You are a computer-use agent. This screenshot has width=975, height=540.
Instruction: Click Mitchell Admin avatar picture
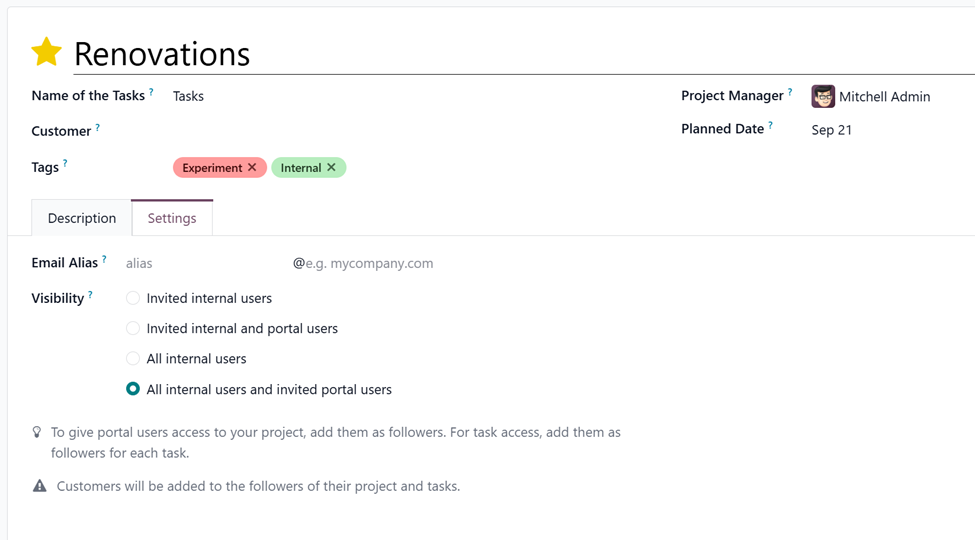point(823,96)
